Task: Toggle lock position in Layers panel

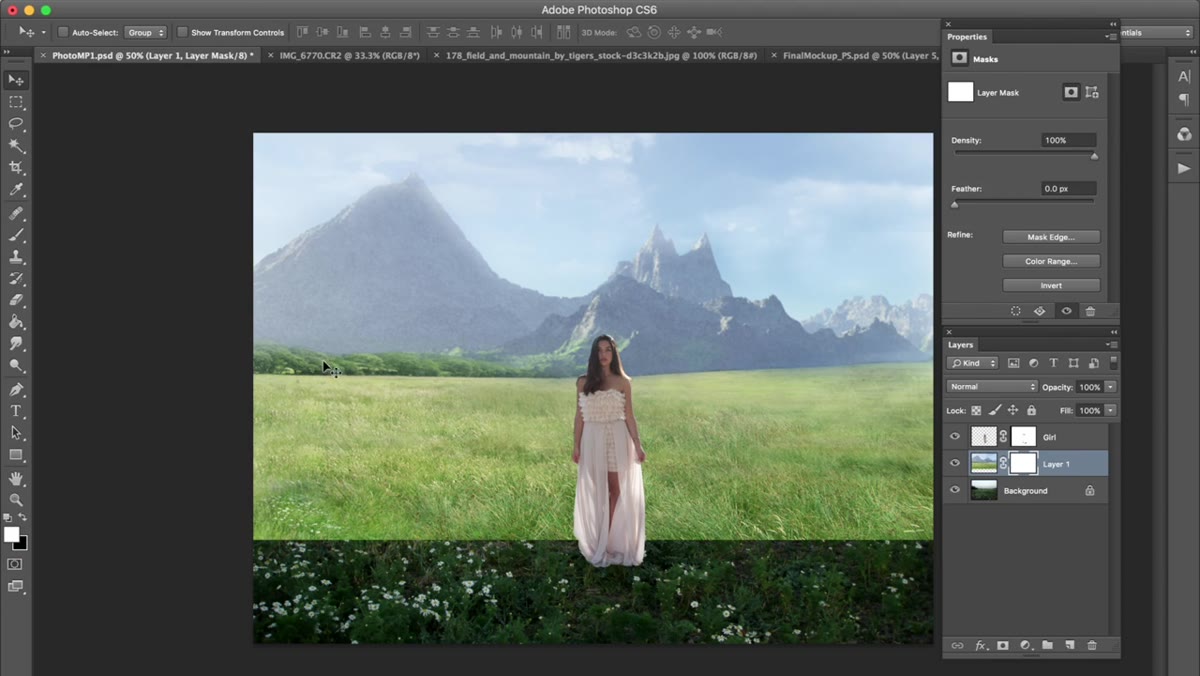Action: click(1012, 411)
